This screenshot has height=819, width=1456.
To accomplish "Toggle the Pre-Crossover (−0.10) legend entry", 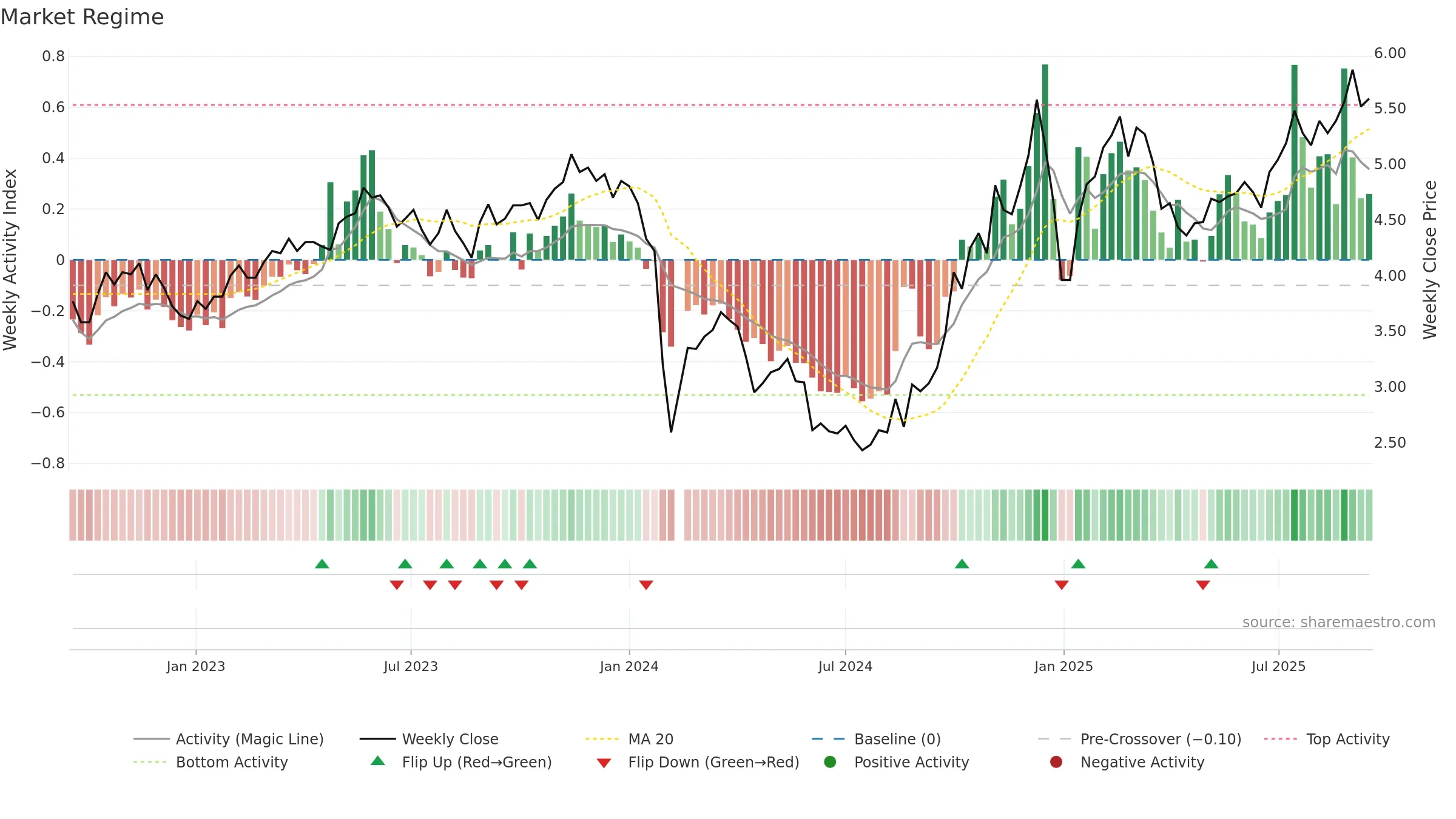I will coord(1139,739).
